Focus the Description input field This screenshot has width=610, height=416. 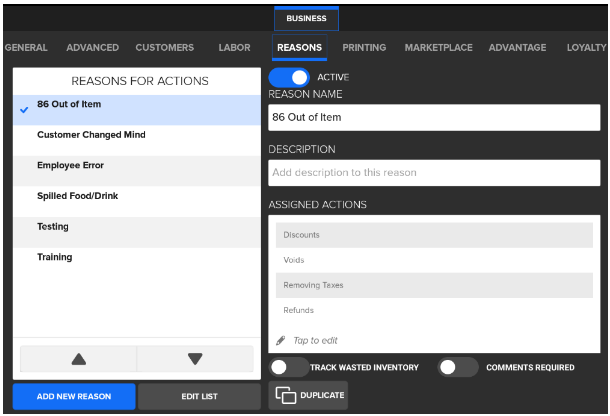click(434, 172)
